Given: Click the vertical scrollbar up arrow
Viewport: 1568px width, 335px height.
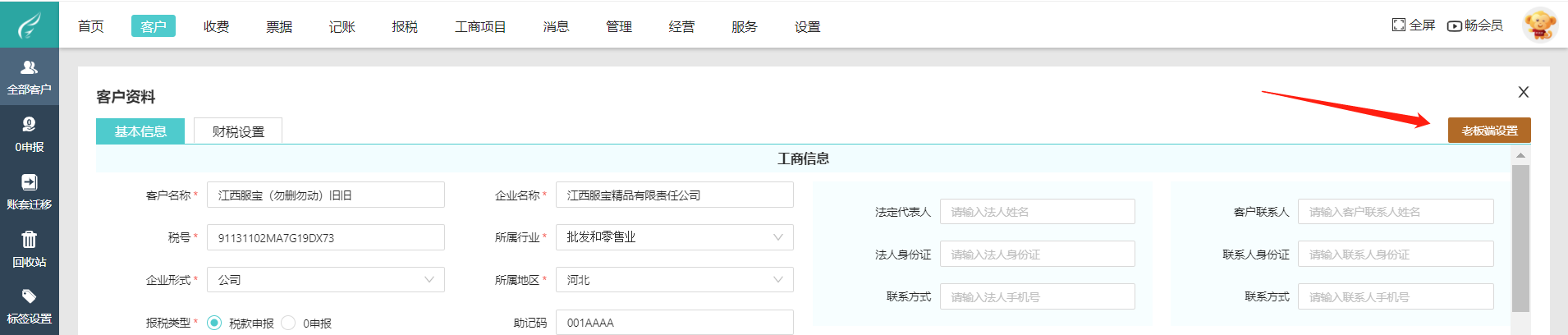Looking at the screenshot, I should tap(1520, 155).
